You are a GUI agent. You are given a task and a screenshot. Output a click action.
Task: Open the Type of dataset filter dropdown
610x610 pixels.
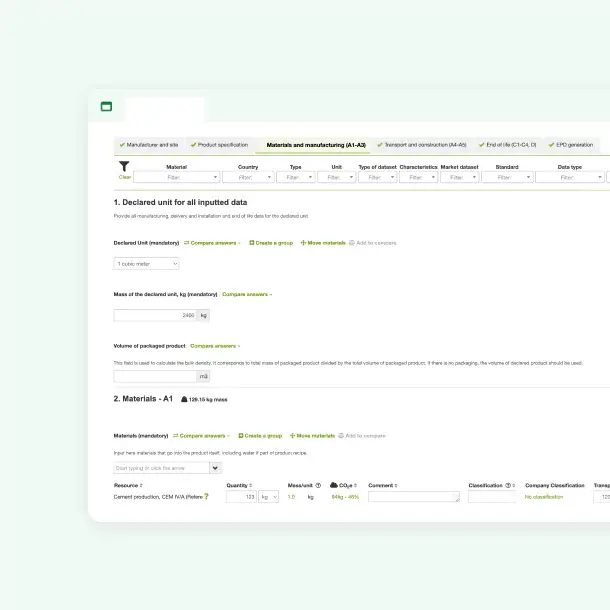click(377, 177)
